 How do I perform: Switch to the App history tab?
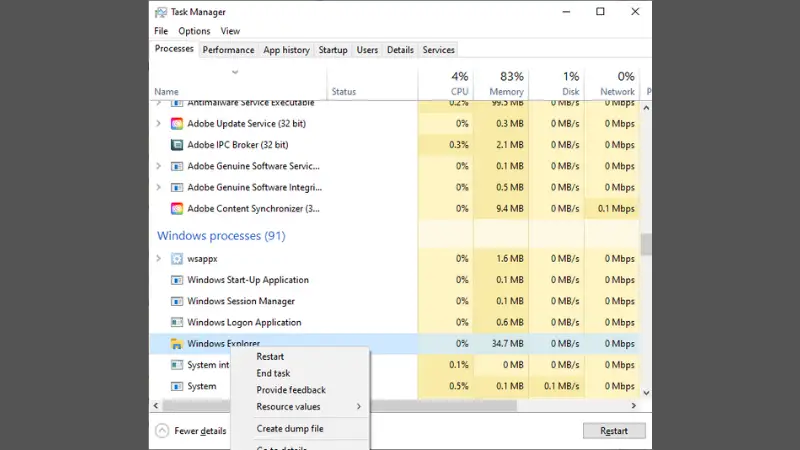click(286, 50)
